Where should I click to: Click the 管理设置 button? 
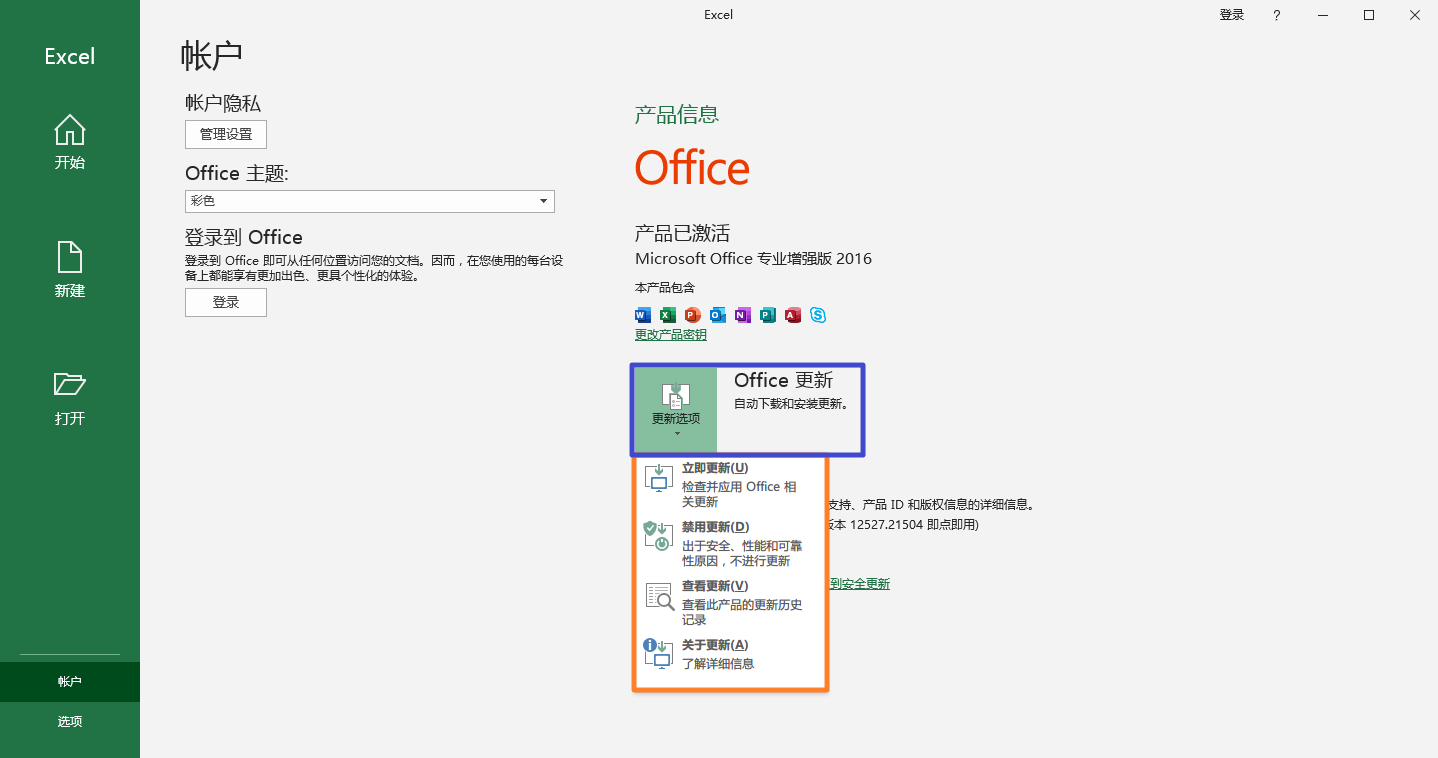pyautogui.click(x=226, y=134)
